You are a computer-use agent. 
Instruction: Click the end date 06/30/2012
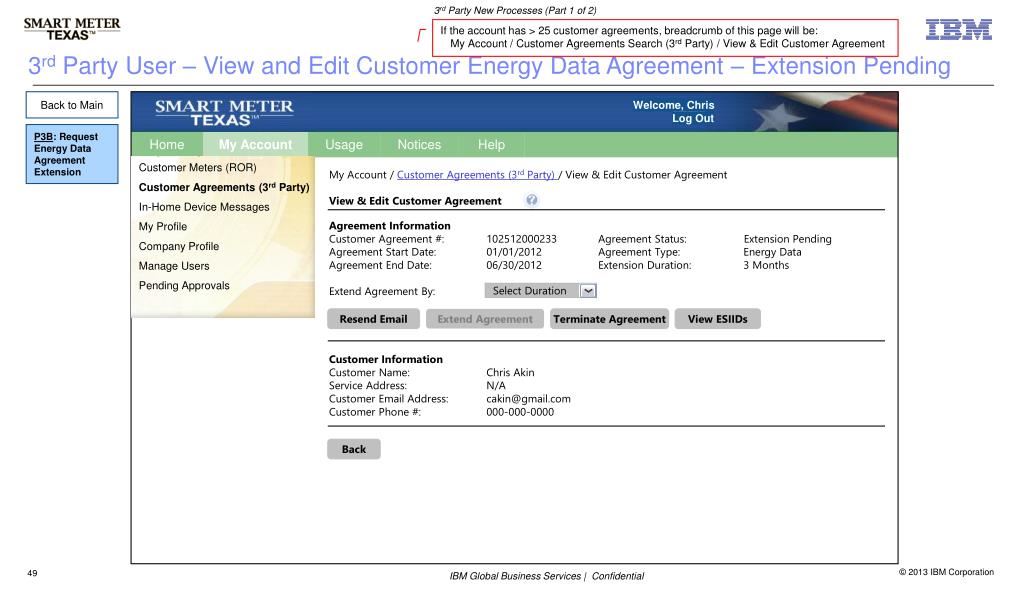[x=513, y=266]
